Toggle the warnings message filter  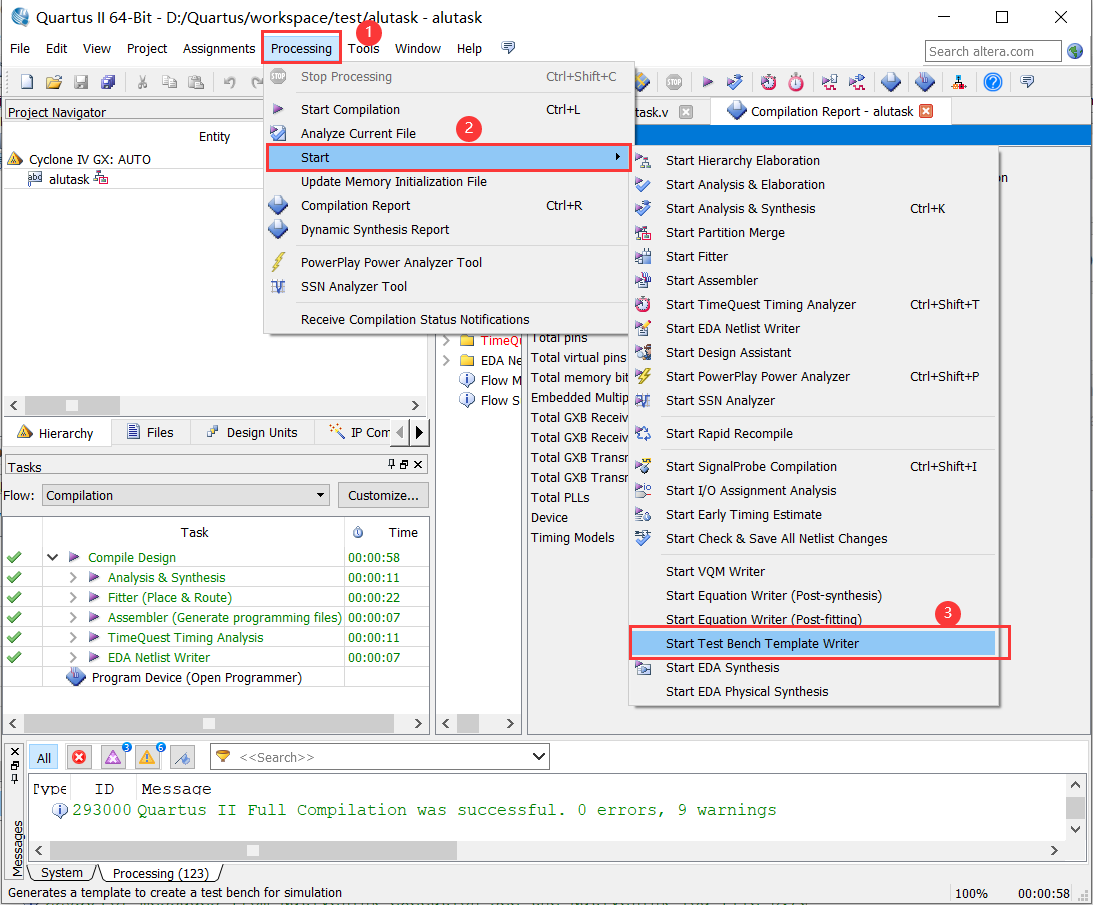[148, 757]
